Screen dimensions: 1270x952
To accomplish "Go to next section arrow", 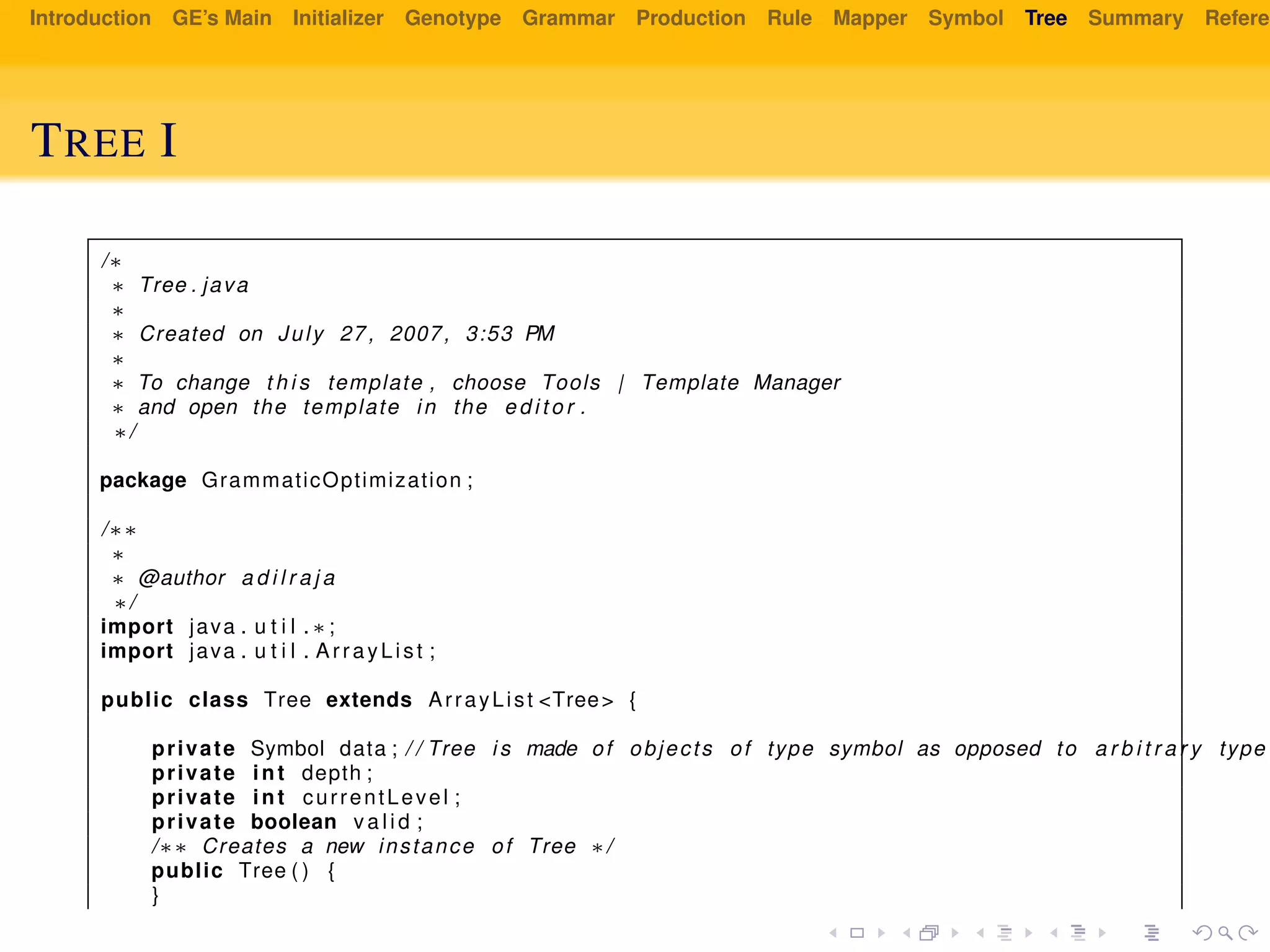I will tap(1102, 933).
